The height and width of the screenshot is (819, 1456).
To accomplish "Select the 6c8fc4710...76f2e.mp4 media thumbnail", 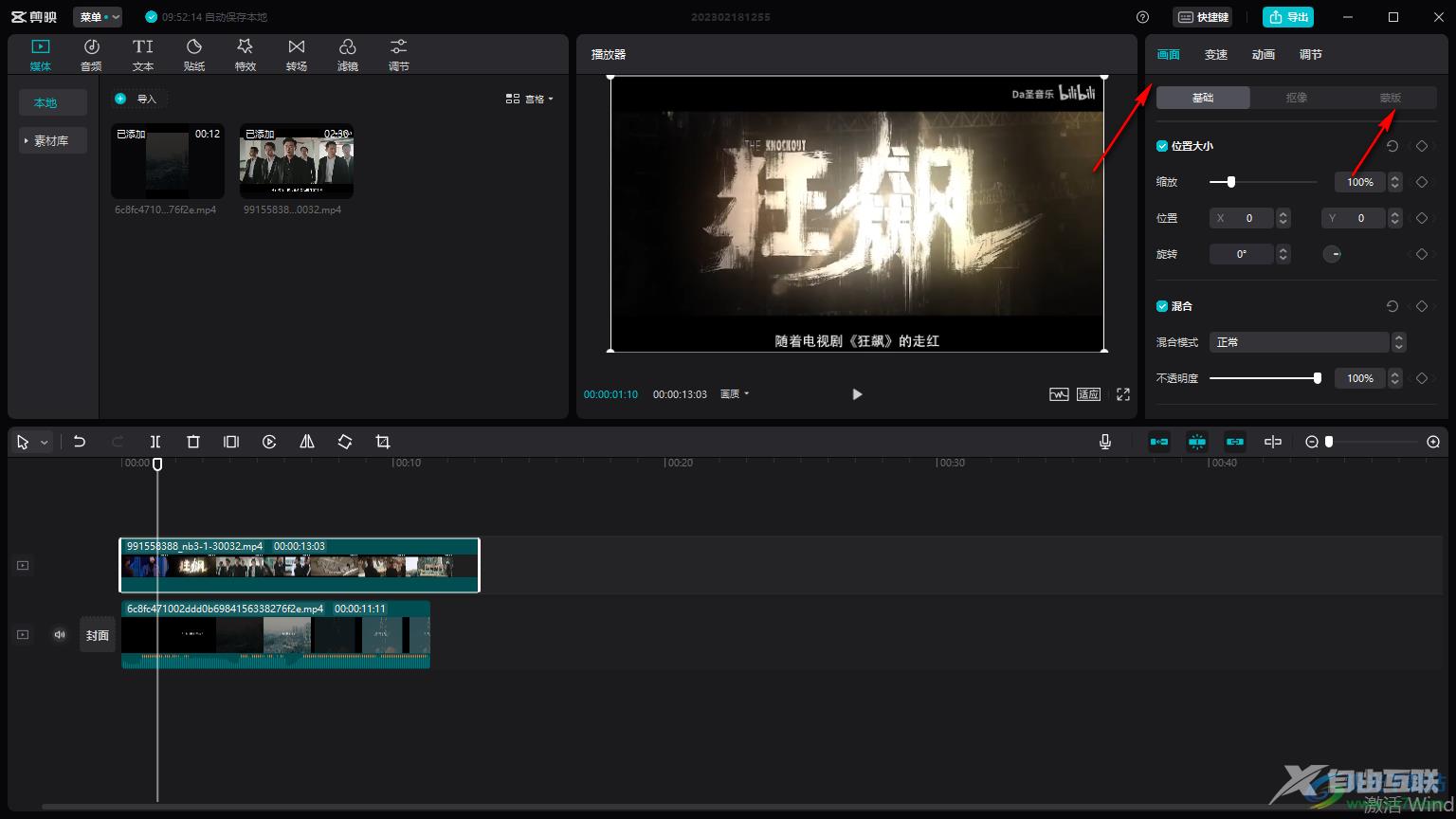I will pyautogui.click(x=166, y=161).
